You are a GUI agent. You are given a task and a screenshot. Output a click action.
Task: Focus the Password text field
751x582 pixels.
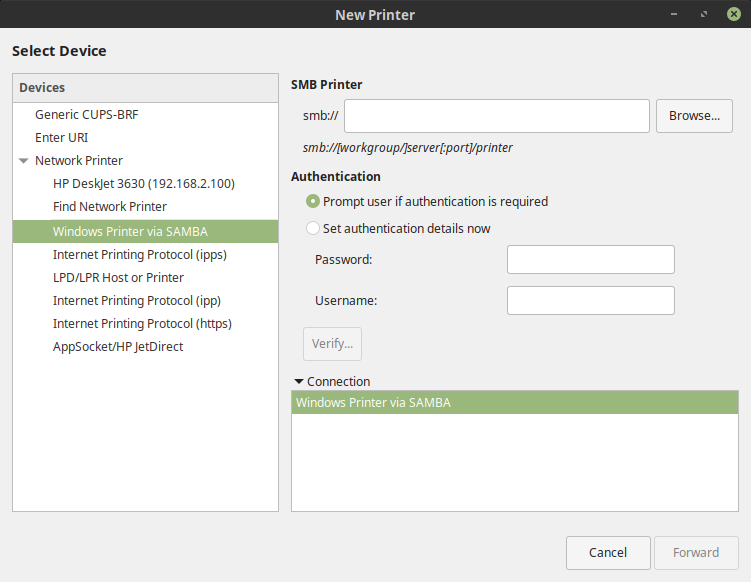pyautogui.click(x=590, y=260)
